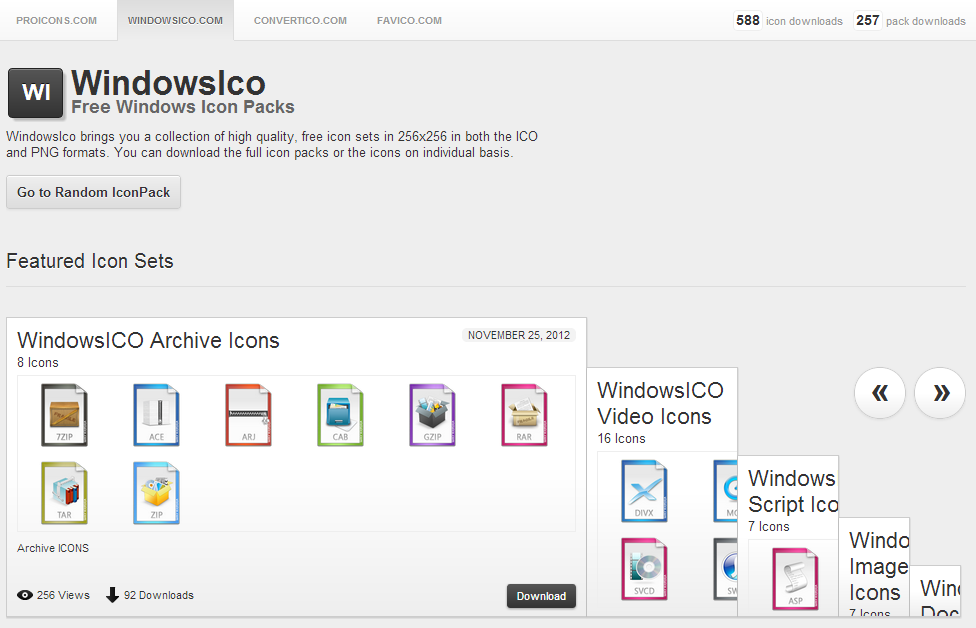Pick the ZIP archive icon
Viewport: 976px width, 628px height.
156,493
